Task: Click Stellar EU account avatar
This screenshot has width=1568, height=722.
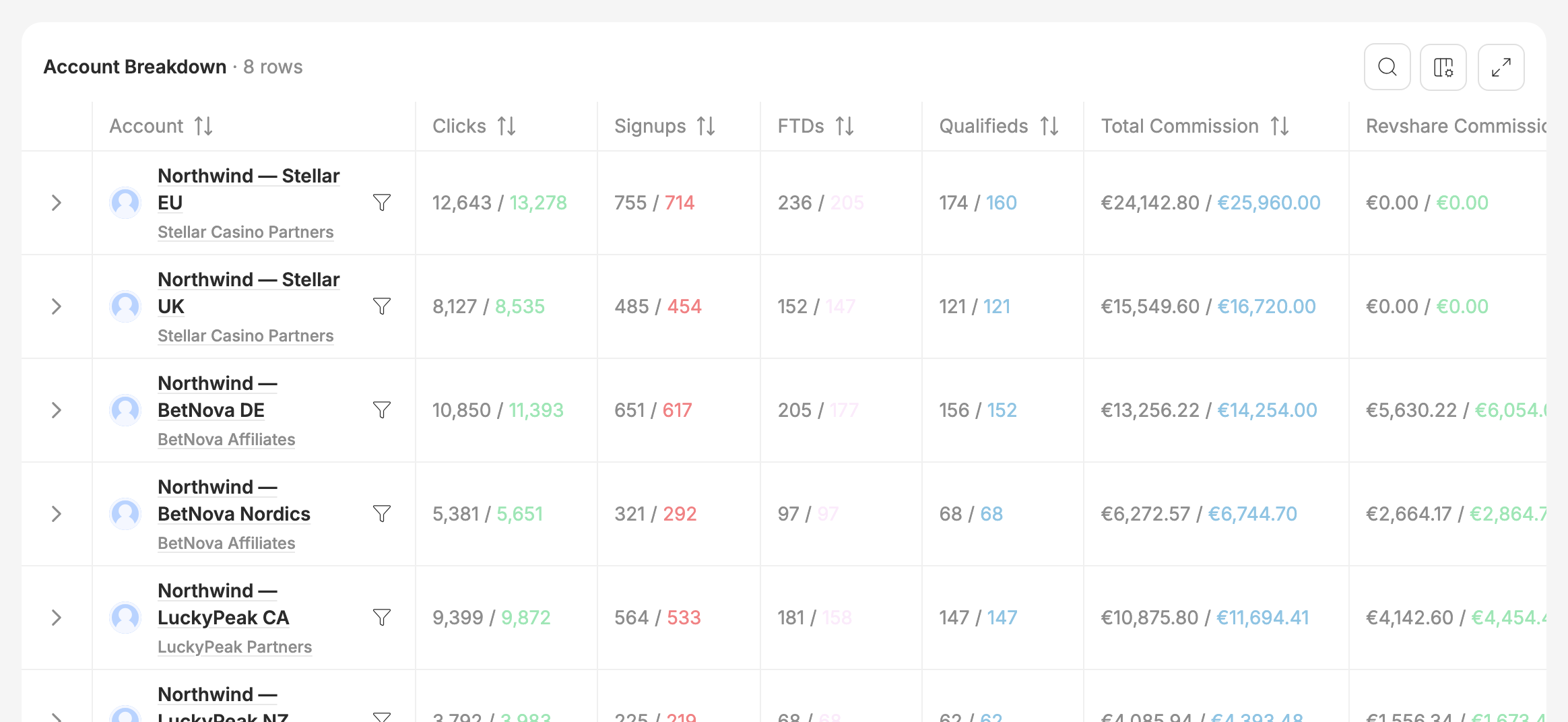Action: click(125, 203)
